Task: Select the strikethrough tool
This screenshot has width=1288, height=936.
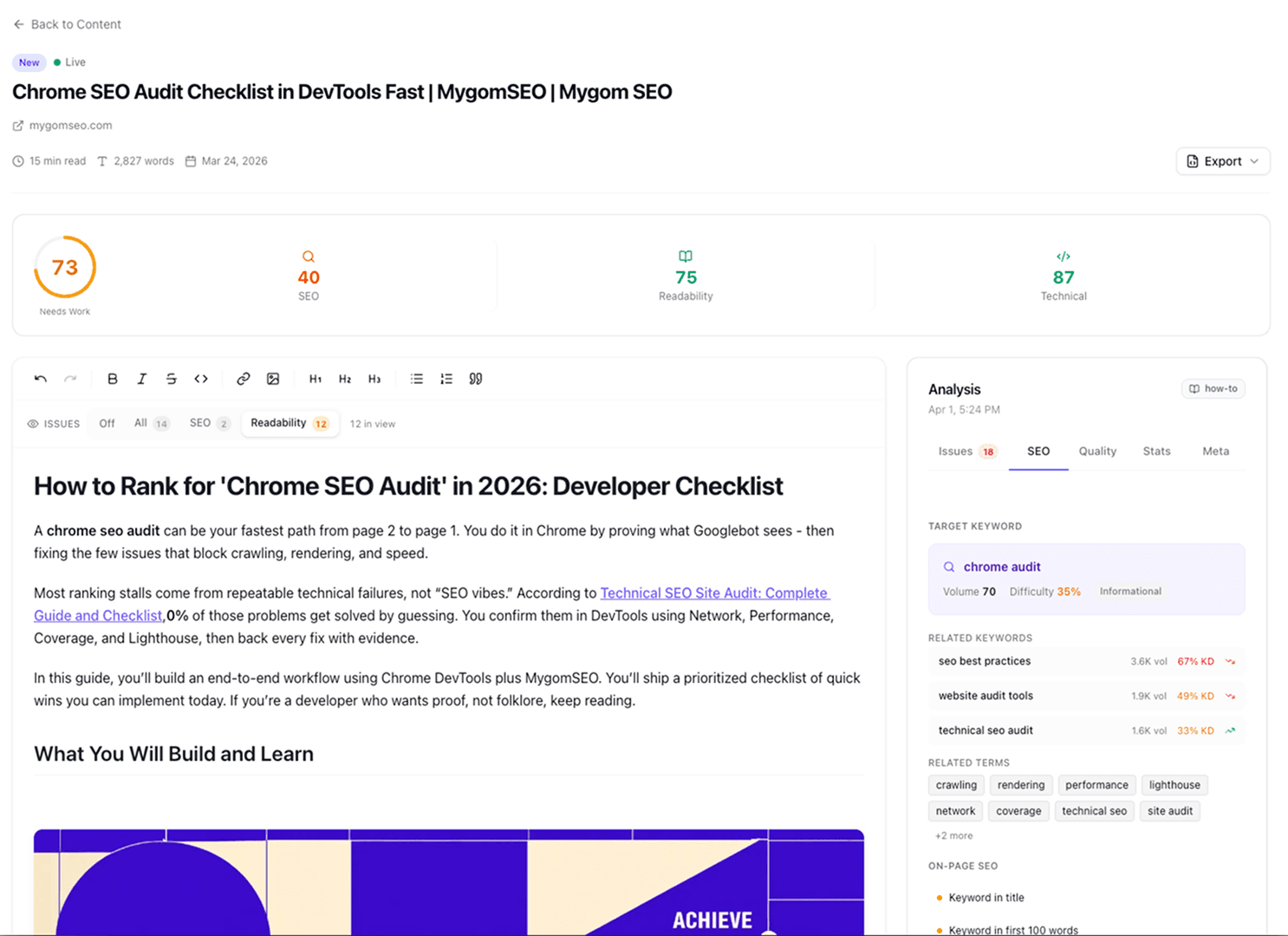Action: [x=171, y=379]
